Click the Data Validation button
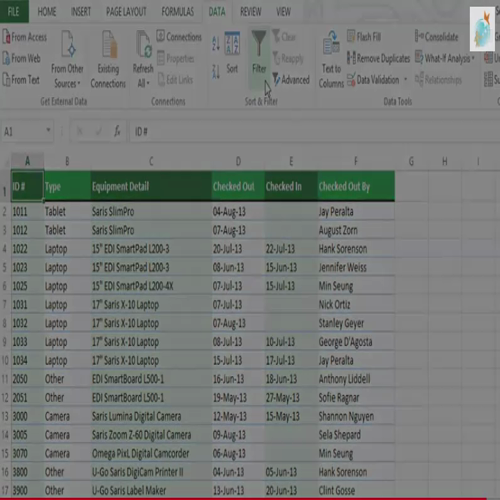Viewport: 500px width, 500px height. pos(373,80)
